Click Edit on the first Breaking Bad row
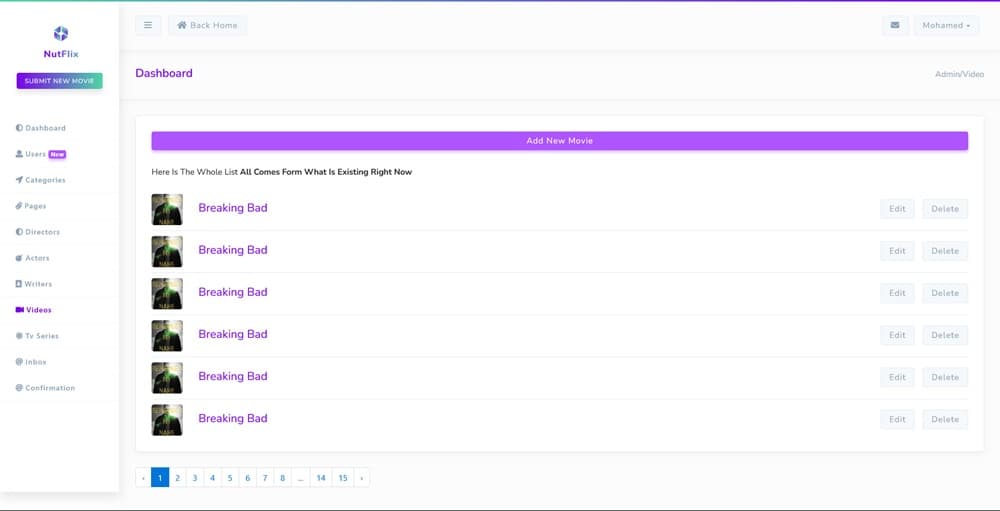The height and width of the screenshot is (511, 1000). [897, 209]
